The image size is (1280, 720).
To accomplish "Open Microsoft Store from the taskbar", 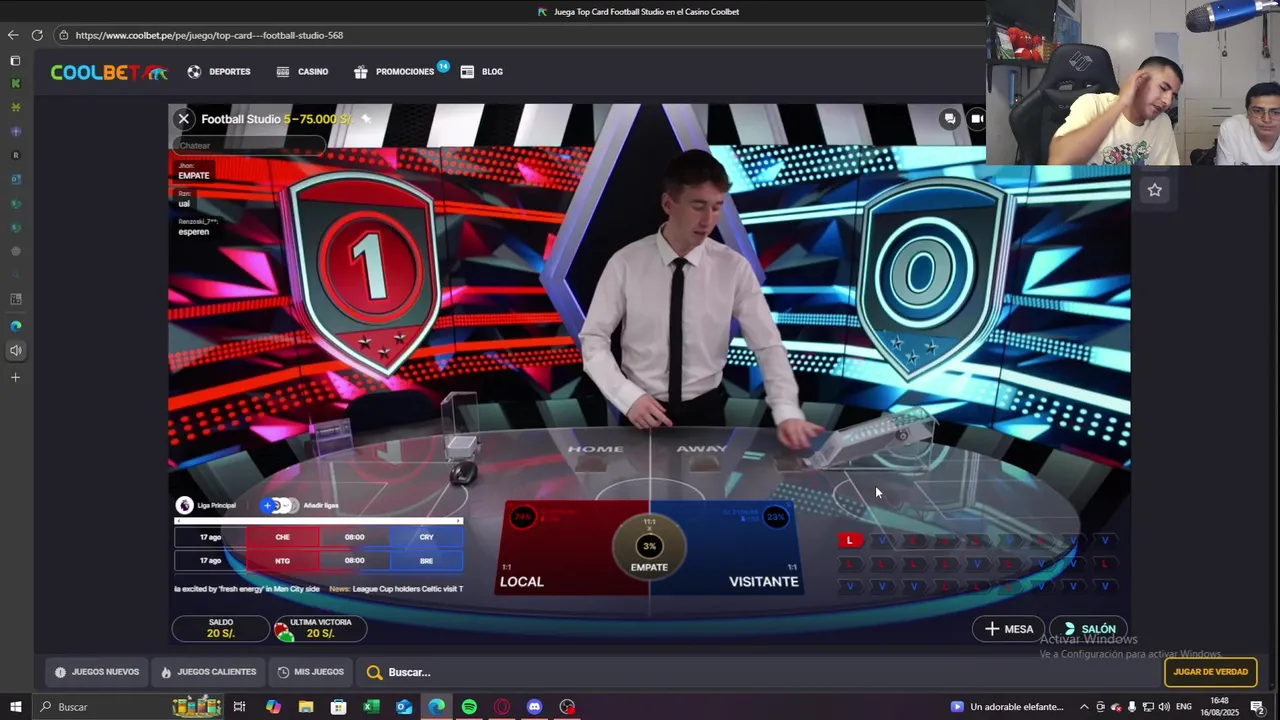I will (x=339, y=707).
